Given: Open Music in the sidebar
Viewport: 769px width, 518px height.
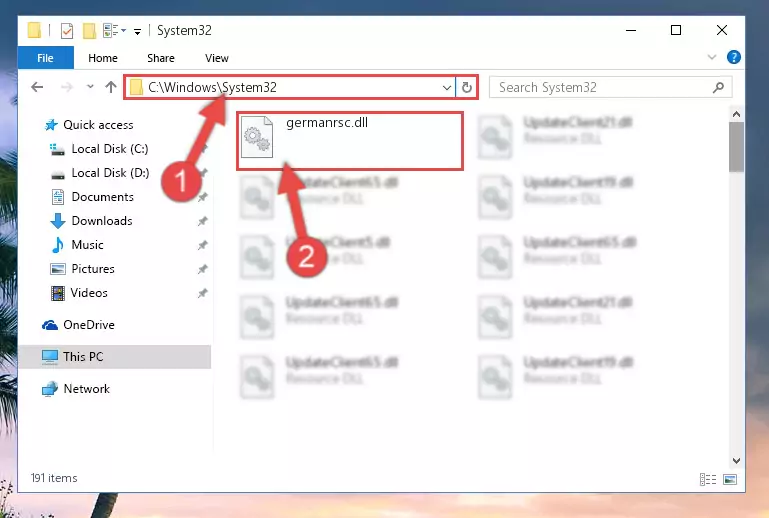Looking at the screenshot, I should click(87, 245).
